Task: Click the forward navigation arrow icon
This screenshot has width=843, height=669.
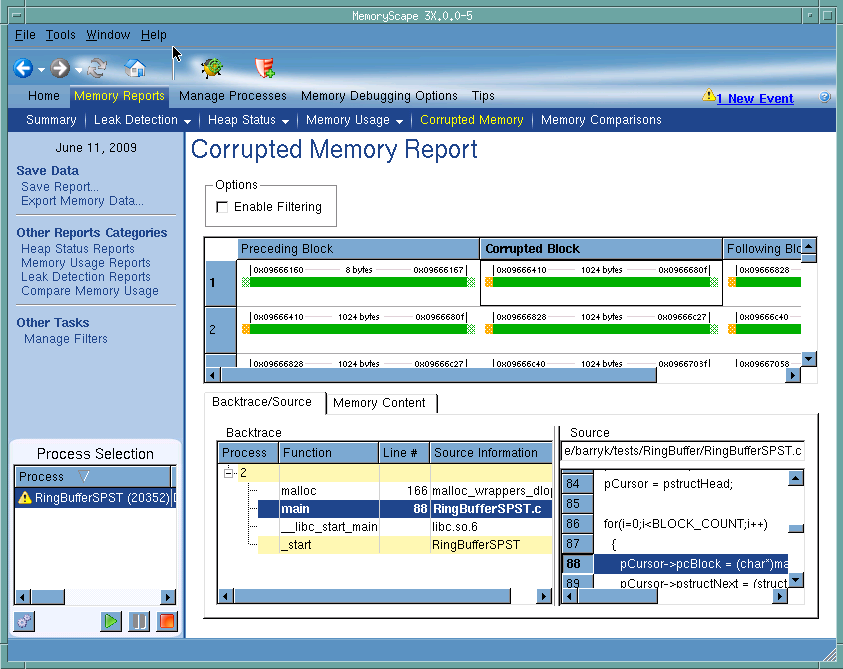Action: [x=60, y=69]
